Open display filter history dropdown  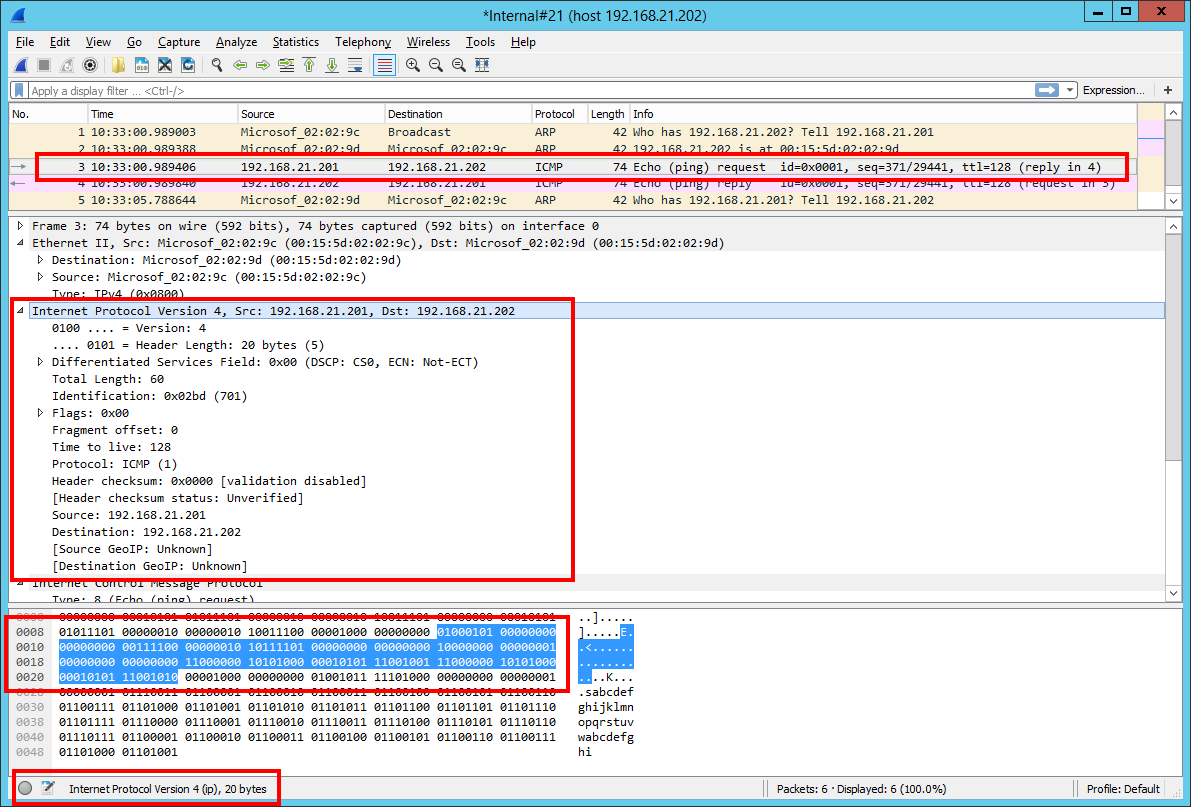pyautogui.click(x=1069, y=90)
